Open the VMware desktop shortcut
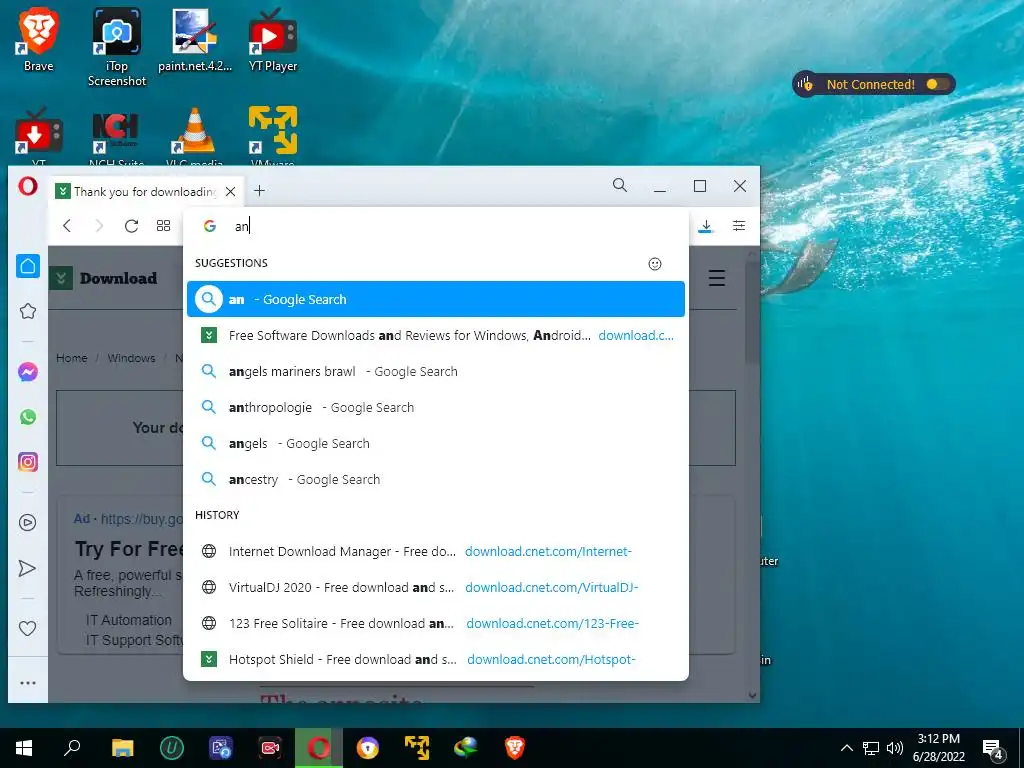The width and height of the screenshot is (1024, 768). [273, 136]
